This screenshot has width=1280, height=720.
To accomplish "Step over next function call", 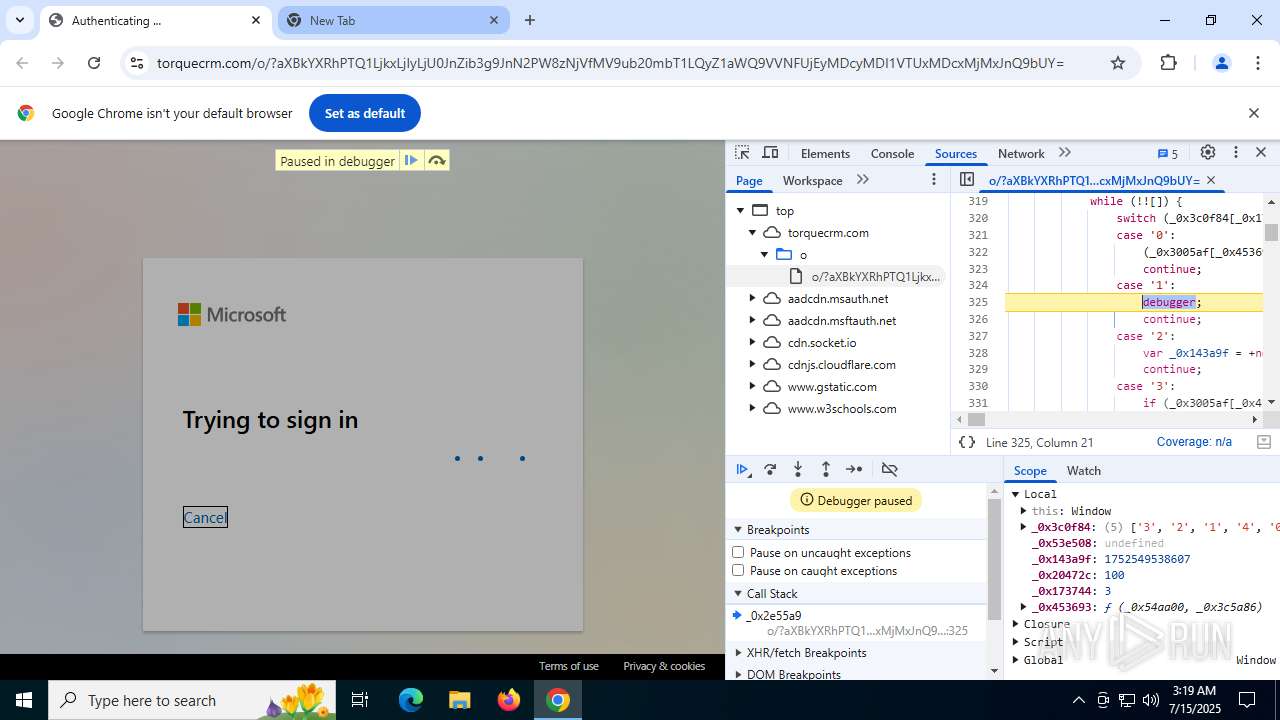I will 770,469.
